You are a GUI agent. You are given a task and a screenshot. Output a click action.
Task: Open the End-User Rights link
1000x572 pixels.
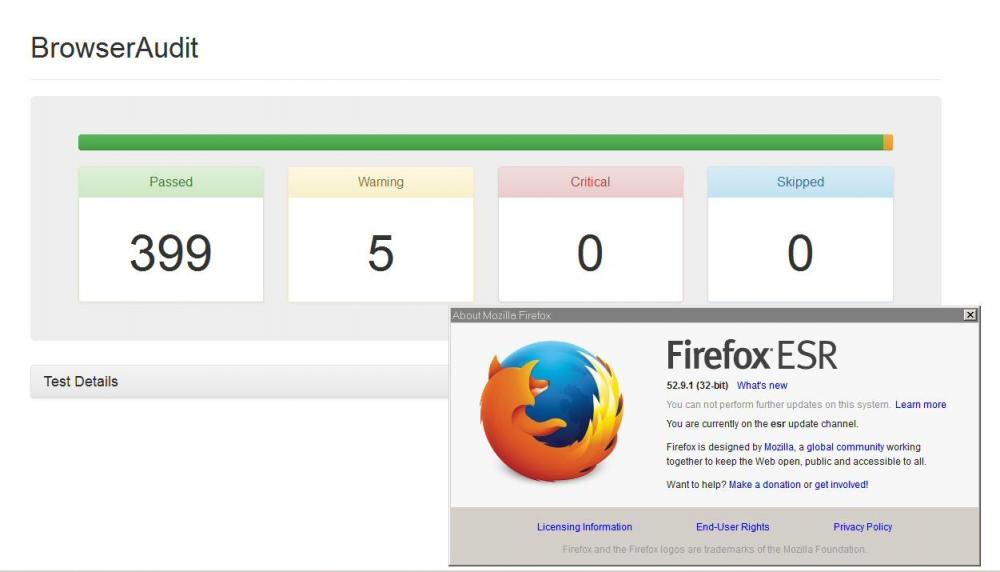coord(732,527)
